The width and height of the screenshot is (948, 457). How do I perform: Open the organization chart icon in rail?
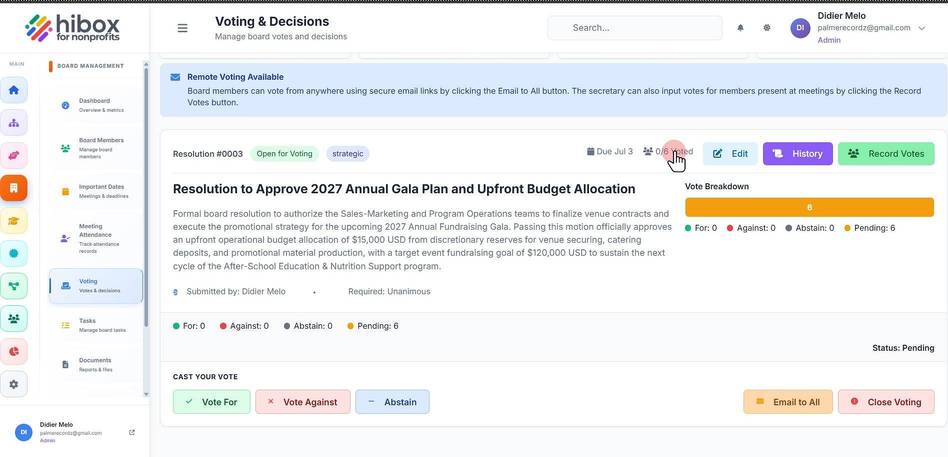13,123
